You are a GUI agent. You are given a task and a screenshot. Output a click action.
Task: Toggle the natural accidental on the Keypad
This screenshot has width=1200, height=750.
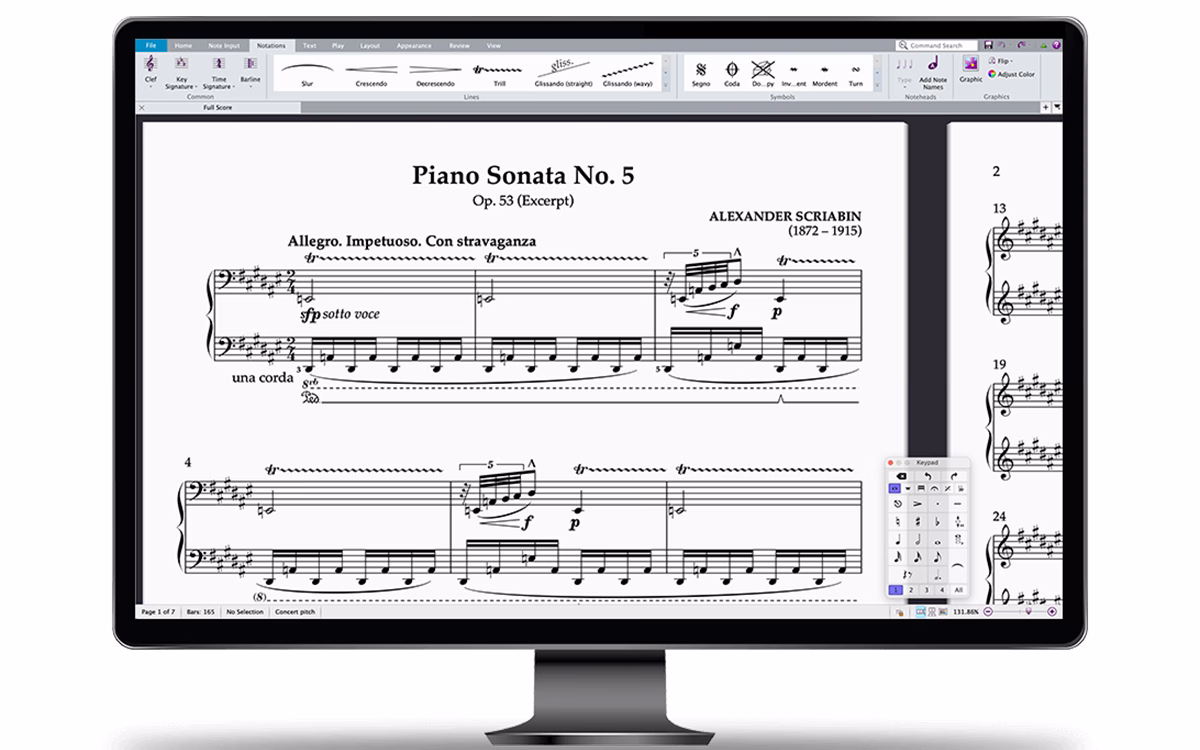(x=898, y=522)
